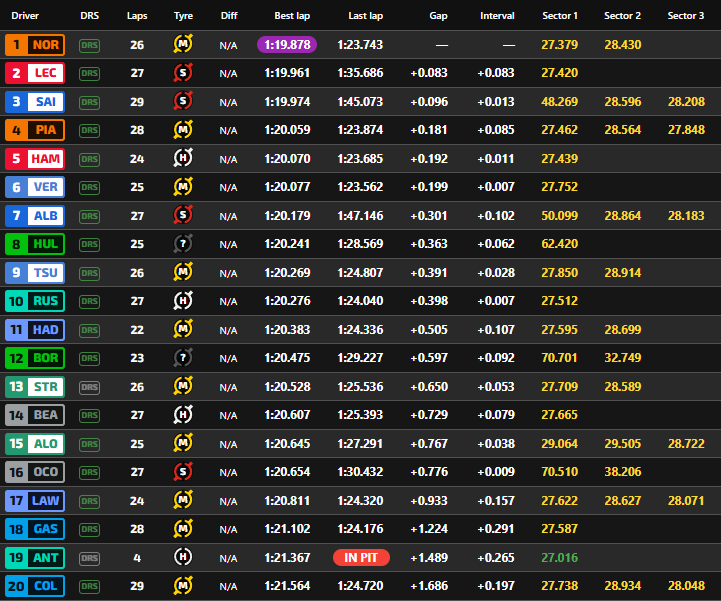This screenshot has width=721, height=601.
Task: Click the DRS indicator for Norris
Action: click(x=89, y=46)
